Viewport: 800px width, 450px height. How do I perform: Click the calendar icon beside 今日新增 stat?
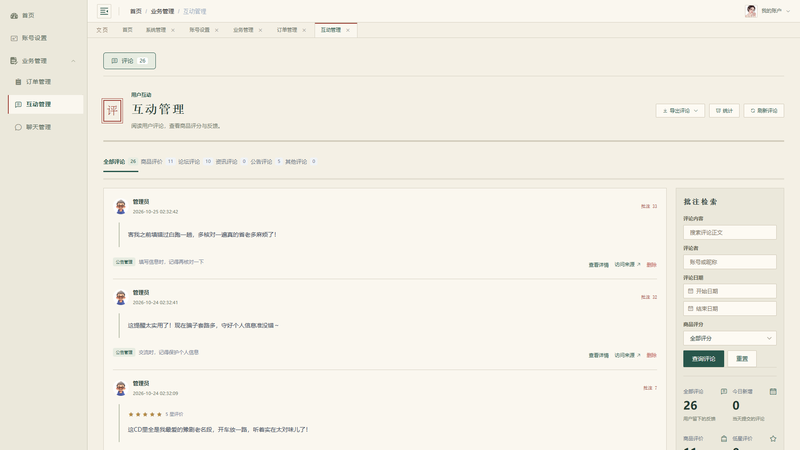pos(773,391)
